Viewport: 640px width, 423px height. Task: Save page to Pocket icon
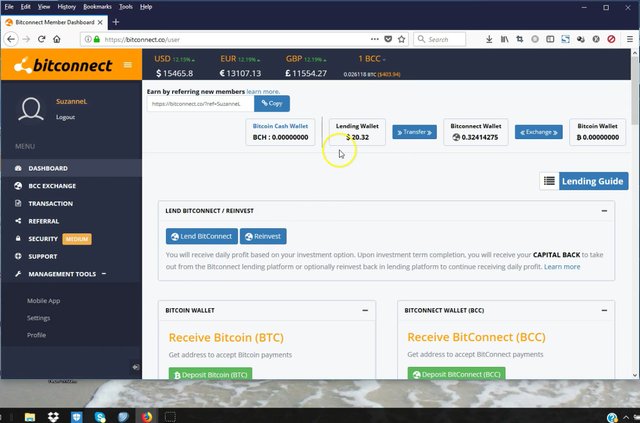388,39
